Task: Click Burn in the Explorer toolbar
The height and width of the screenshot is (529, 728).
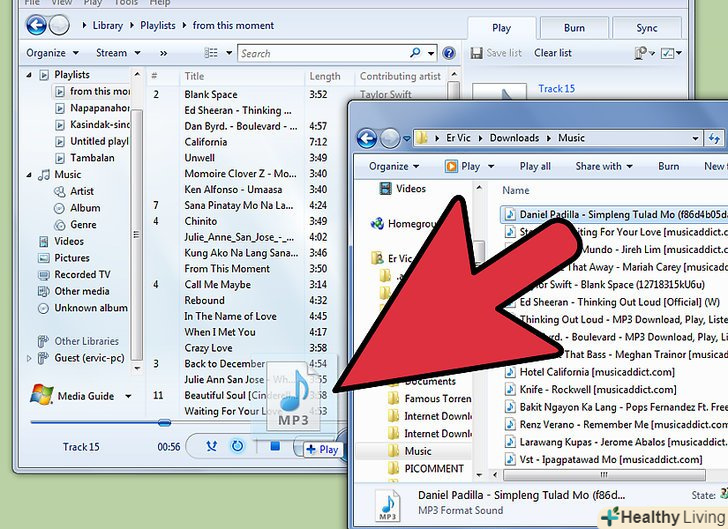Action: (669, 166)
